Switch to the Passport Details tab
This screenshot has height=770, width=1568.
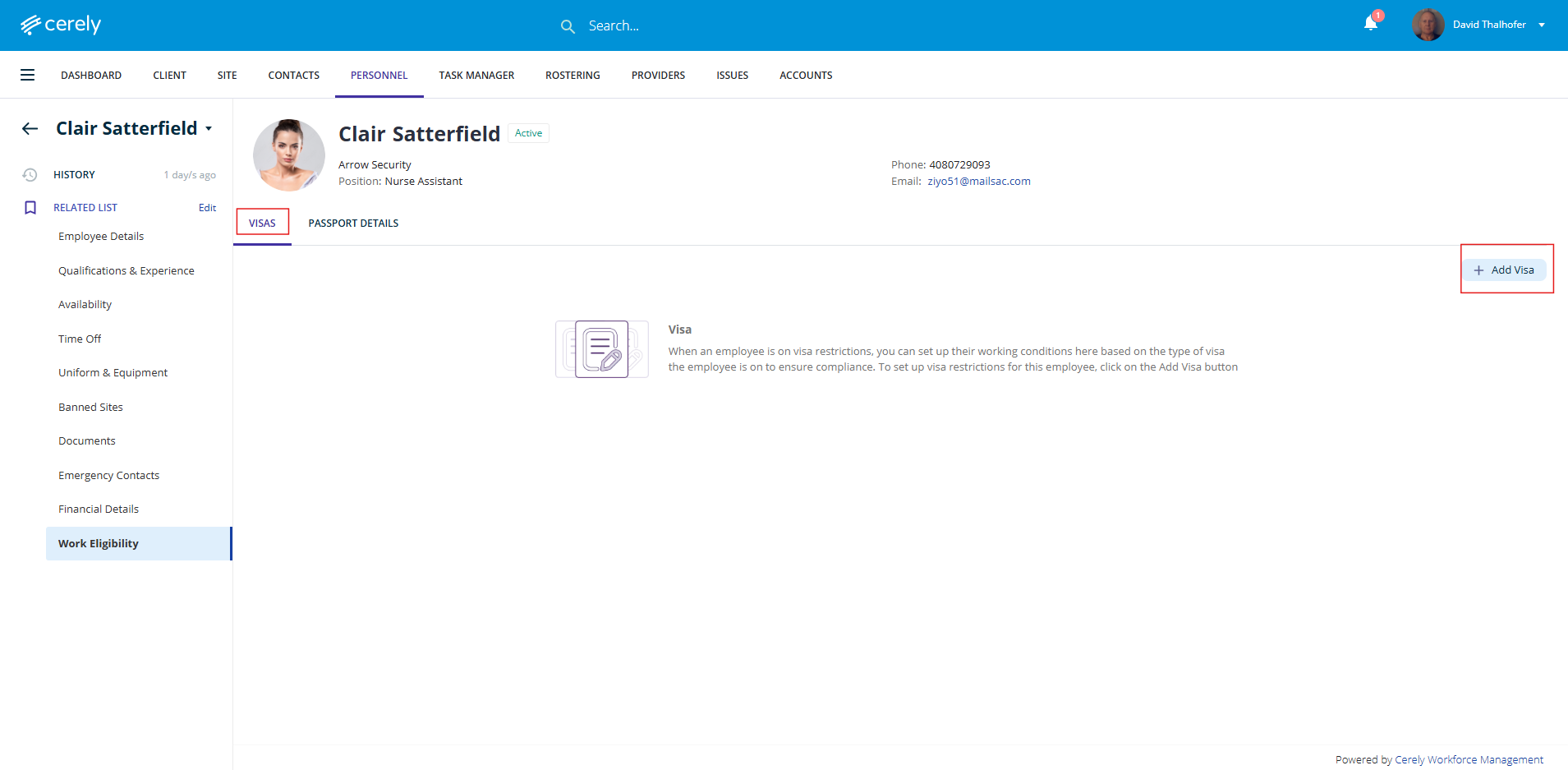(353, 224)
